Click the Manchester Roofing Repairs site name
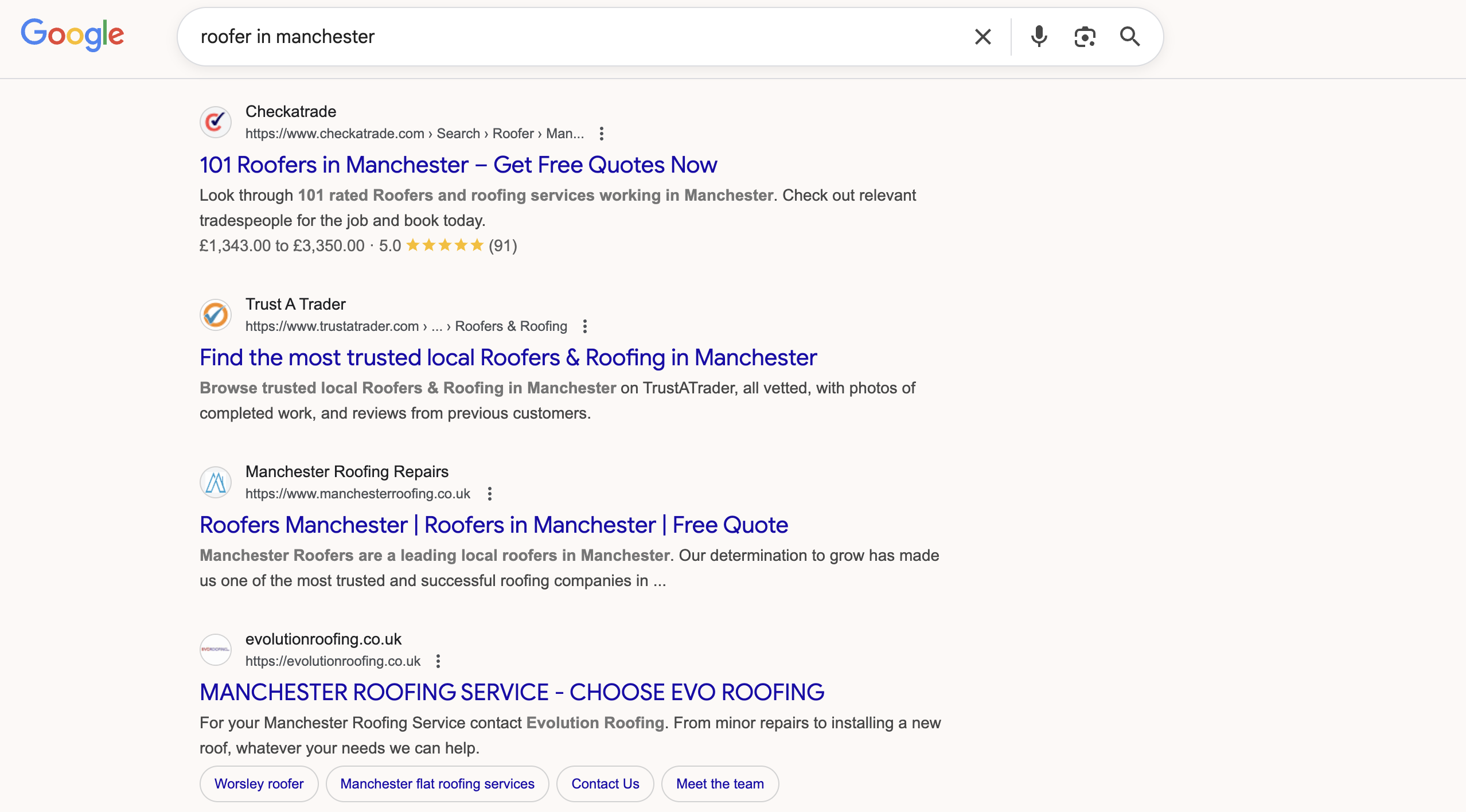 click(x=347, y=471)
